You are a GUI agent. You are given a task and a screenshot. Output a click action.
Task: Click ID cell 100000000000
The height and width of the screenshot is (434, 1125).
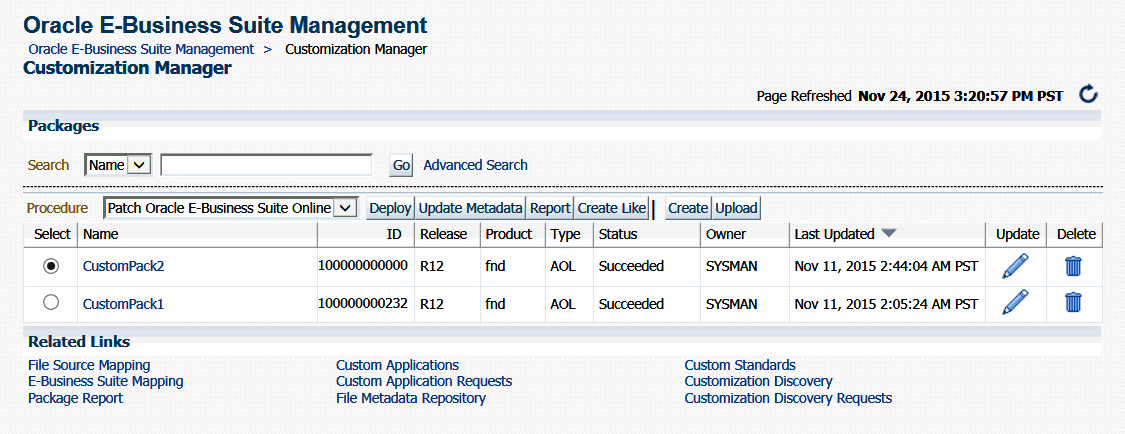363,265
